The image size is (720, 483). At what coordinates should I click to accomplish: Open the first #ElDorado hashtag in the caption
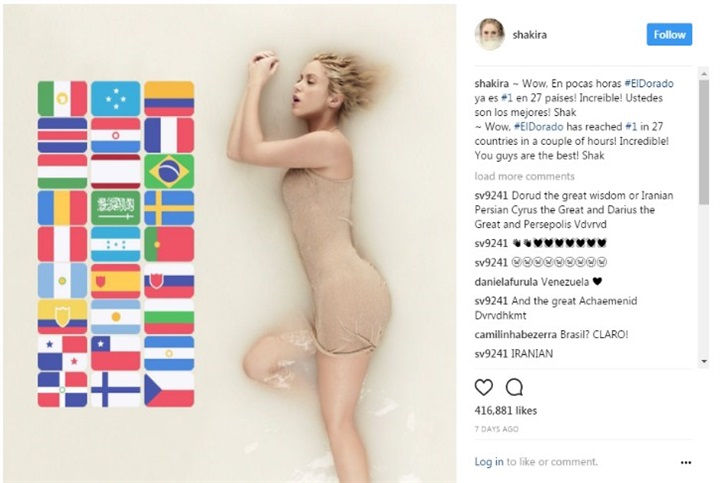648,84
